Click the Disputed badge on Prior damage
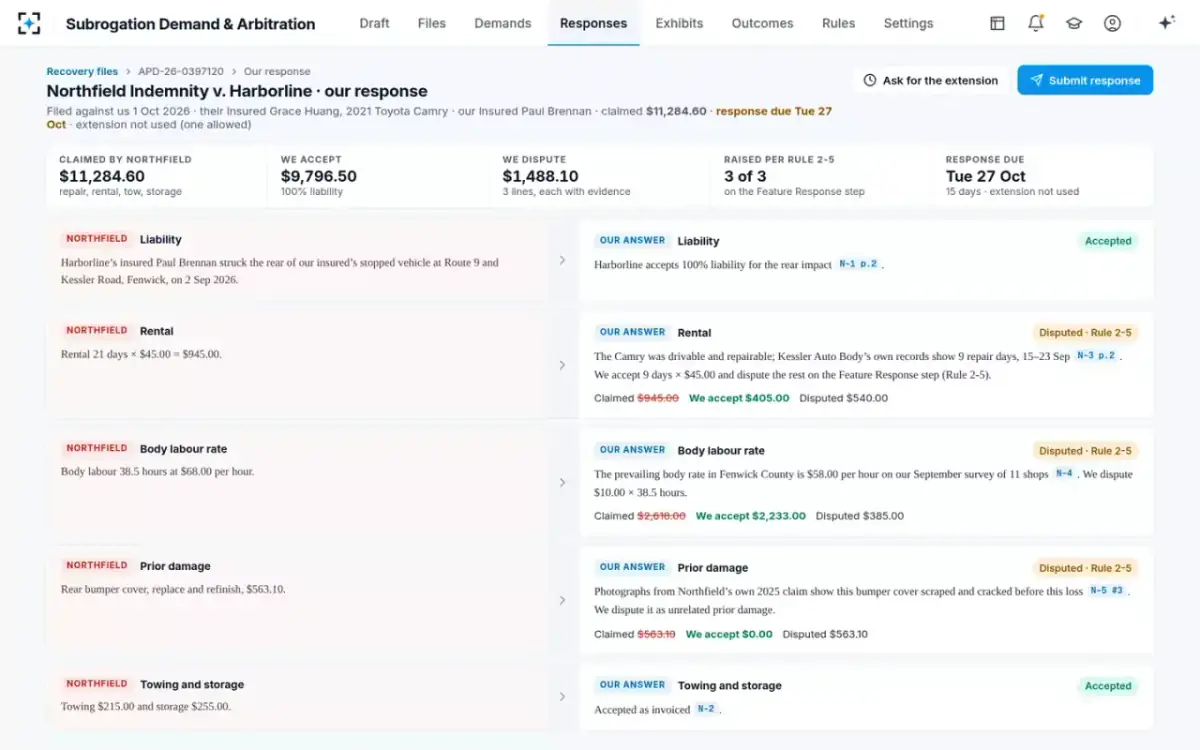 (1085, 568)
